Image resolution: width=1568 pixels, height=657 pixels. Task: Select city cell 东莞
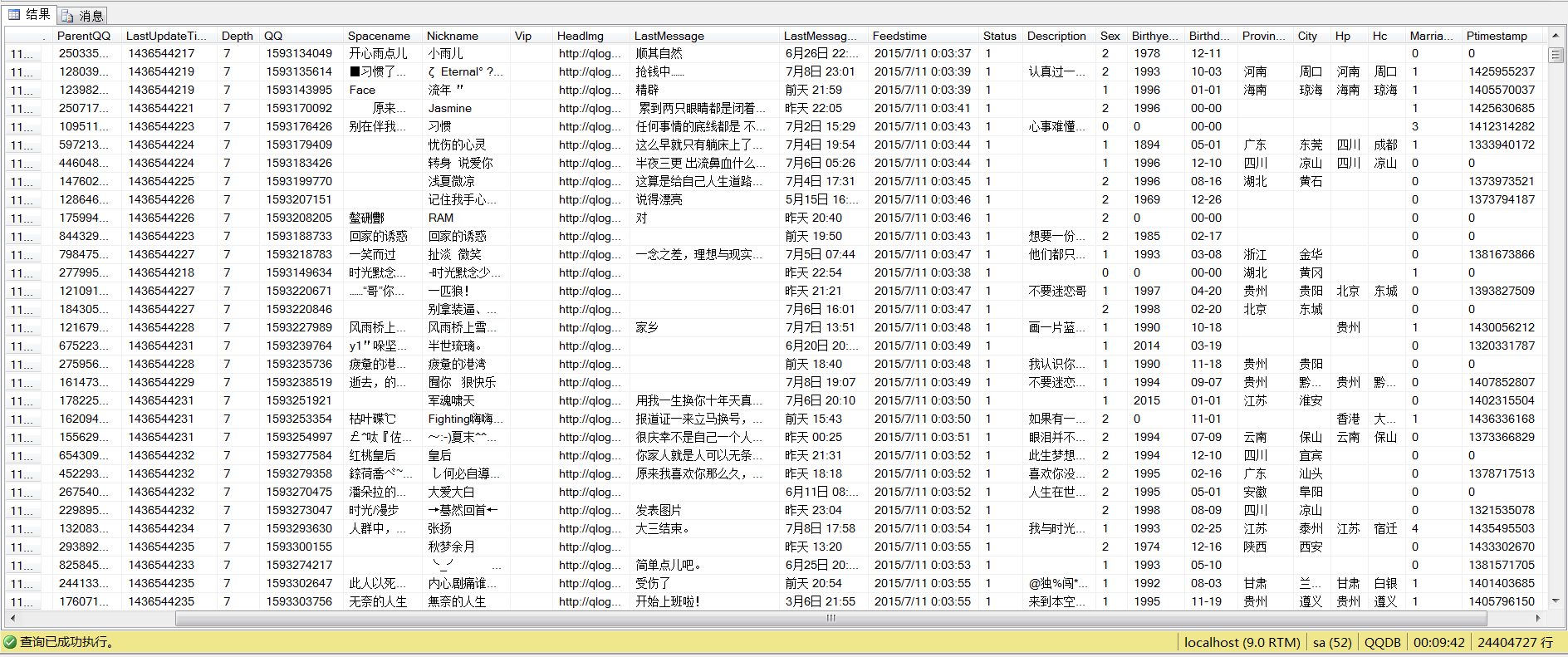click(x=1311, y=145)
